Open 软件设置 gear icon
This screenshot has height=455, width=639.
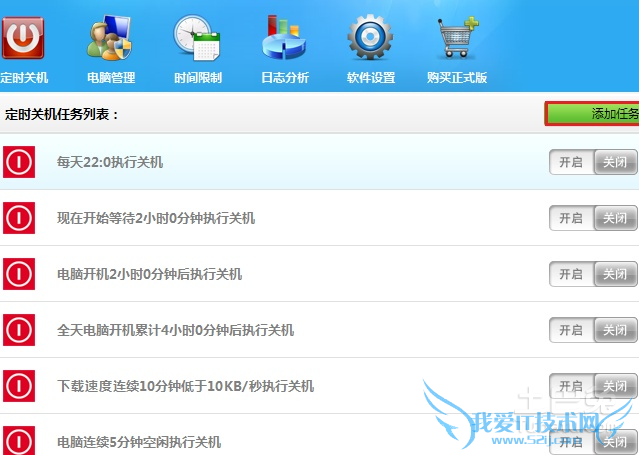pyautogui.click(x=370, y=38)
